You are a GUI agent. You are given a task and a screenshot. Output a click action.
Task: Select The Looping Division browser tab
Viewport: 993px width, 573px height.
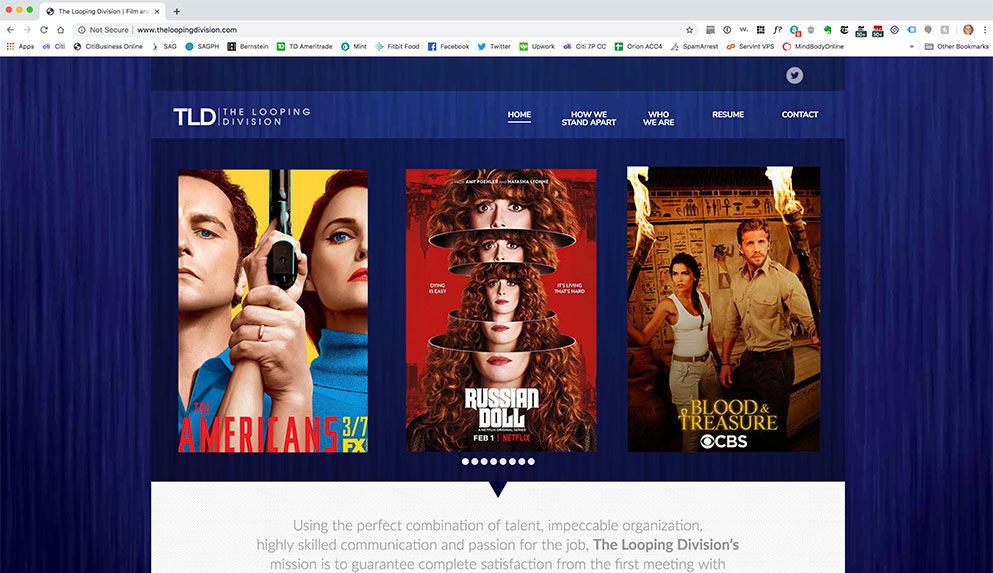point(103,11)
